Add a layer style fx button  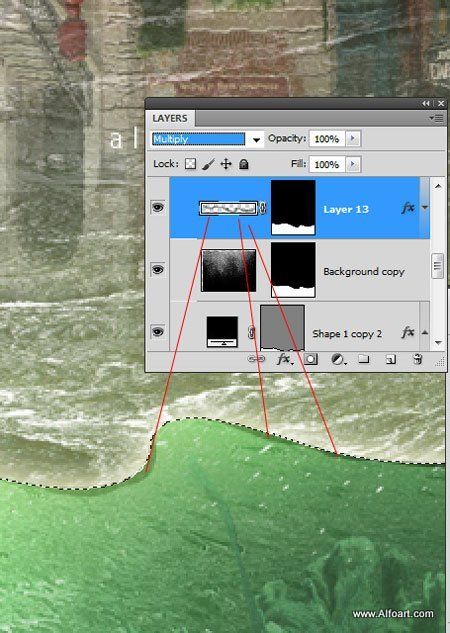tap(284, 359)
